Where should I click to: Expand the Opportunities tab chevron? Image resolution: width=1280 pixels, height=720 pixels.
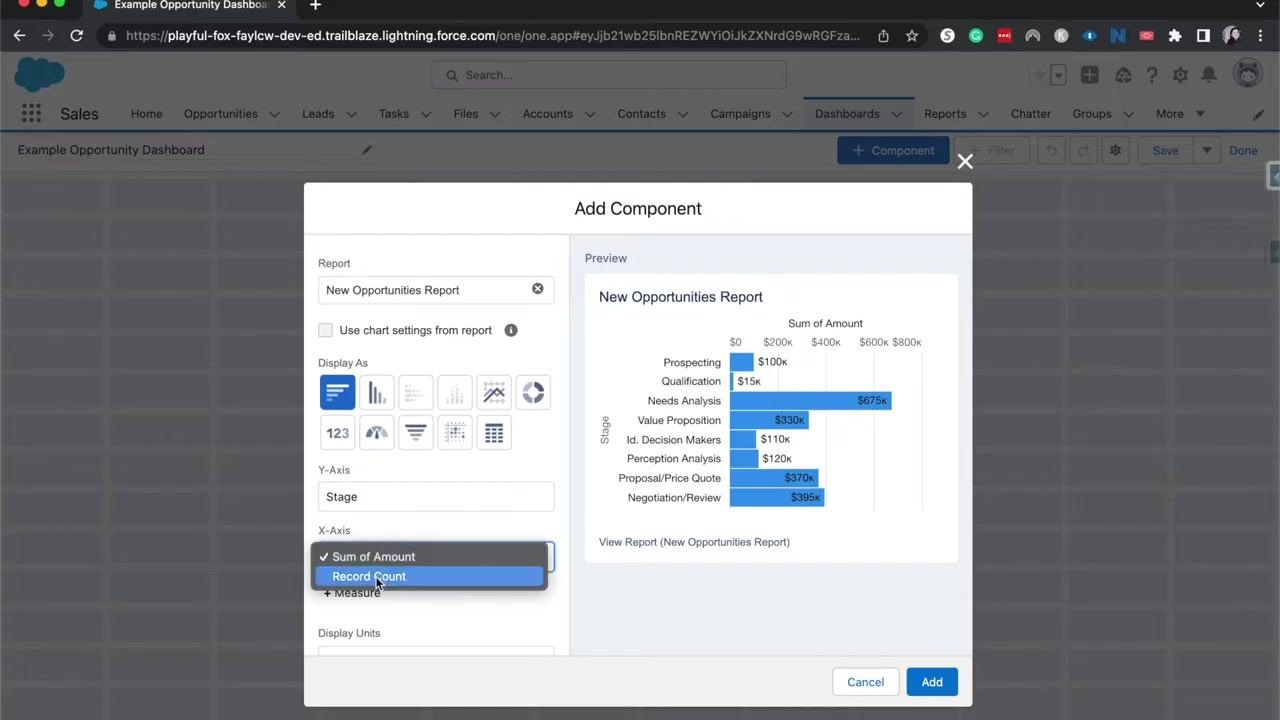click(x=275, y=114)
